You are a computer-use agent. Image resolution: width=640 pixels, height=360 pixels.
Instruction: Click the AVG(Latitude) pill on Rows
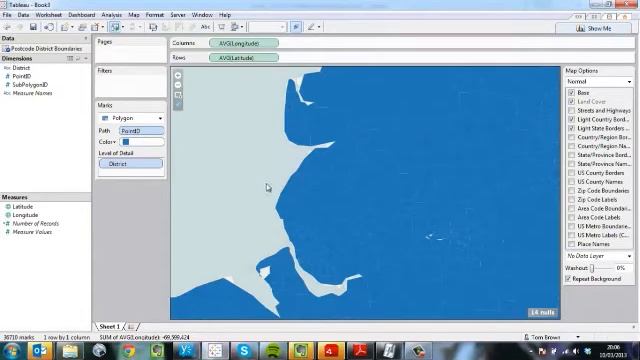tap(244, 58)
